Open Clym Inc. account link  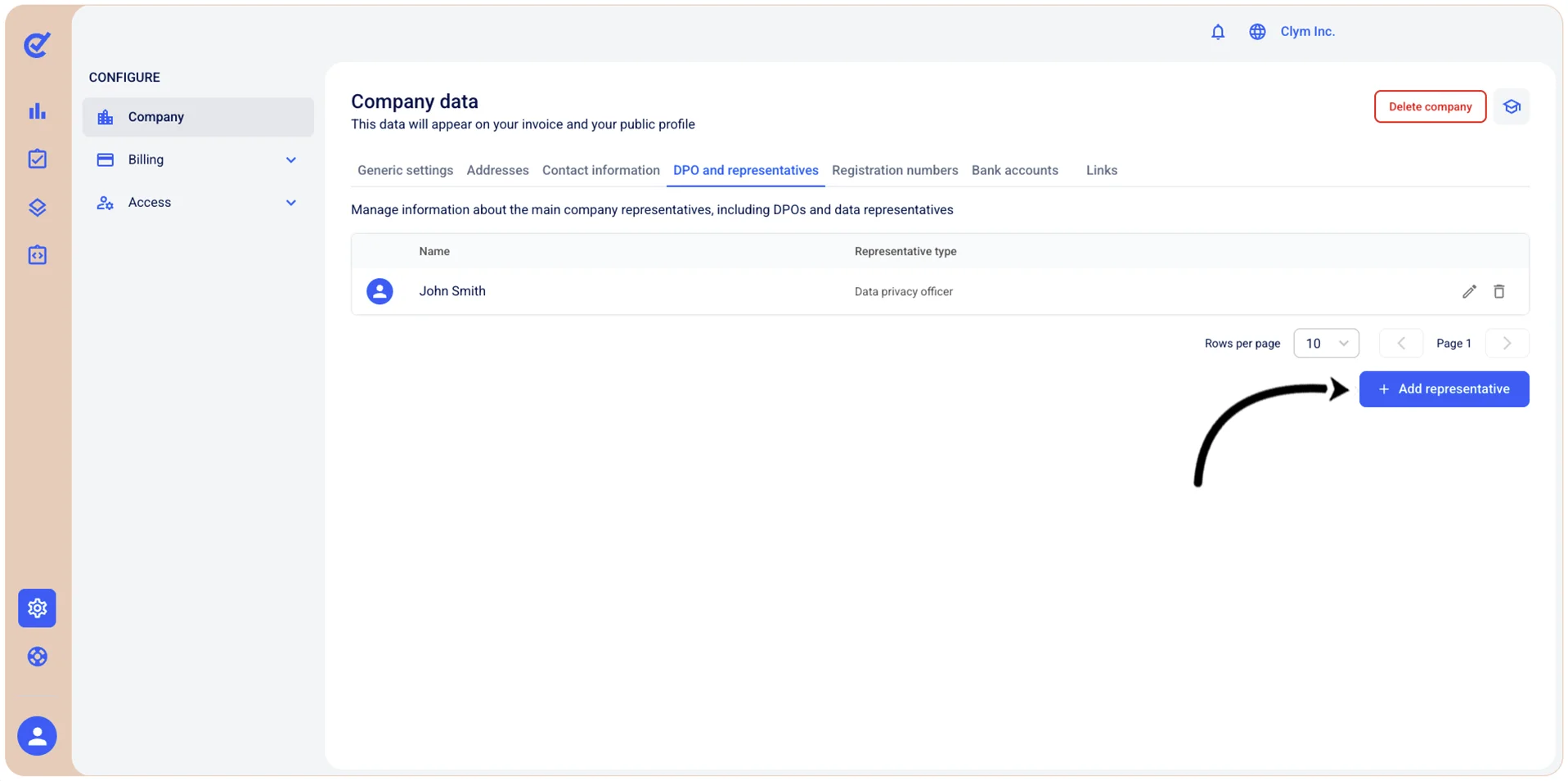pyautogui.click(x=1307, y=32)
